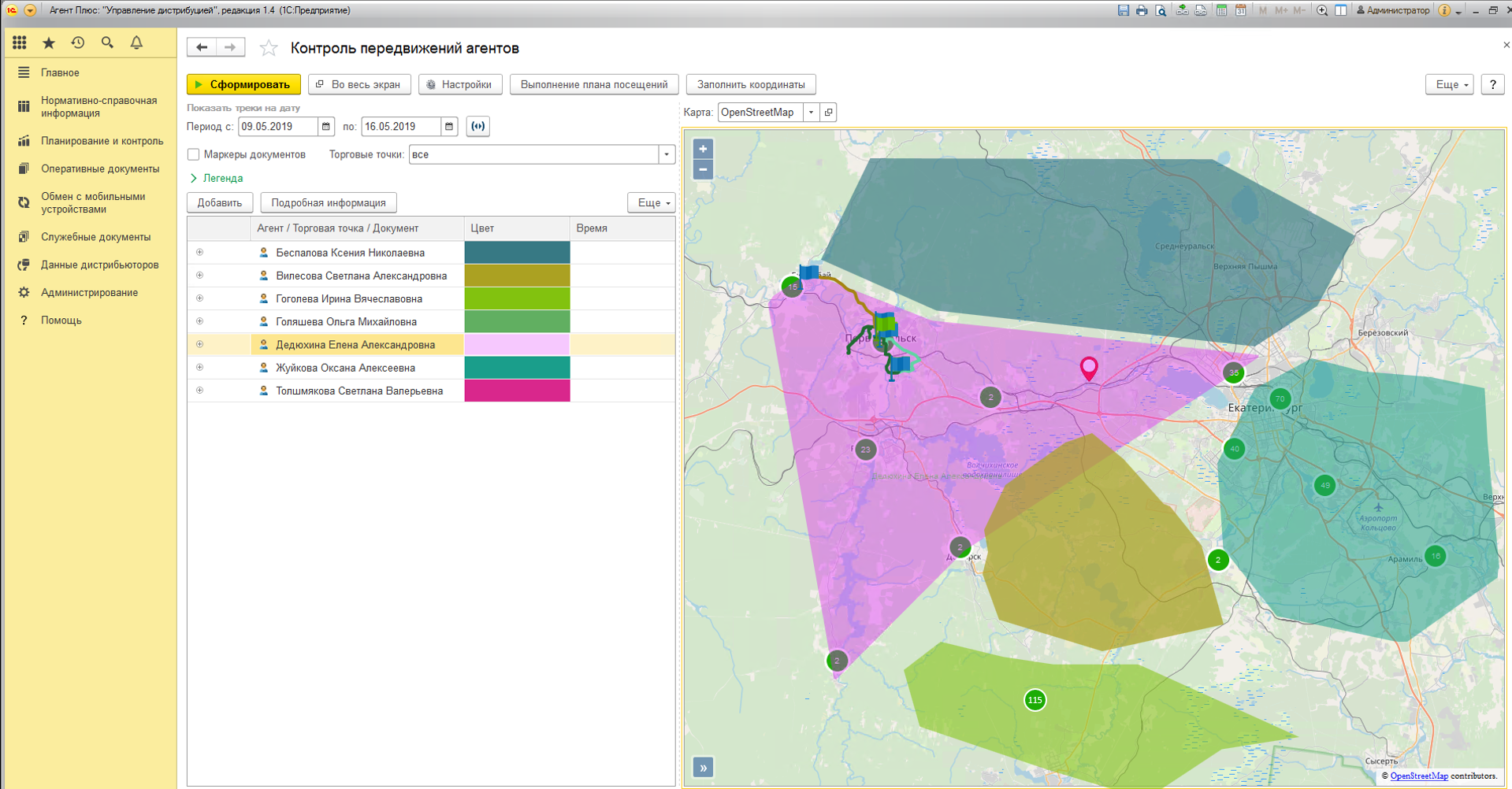
Task: Open the Торговые точки dropdown
Action: [667, 154]
